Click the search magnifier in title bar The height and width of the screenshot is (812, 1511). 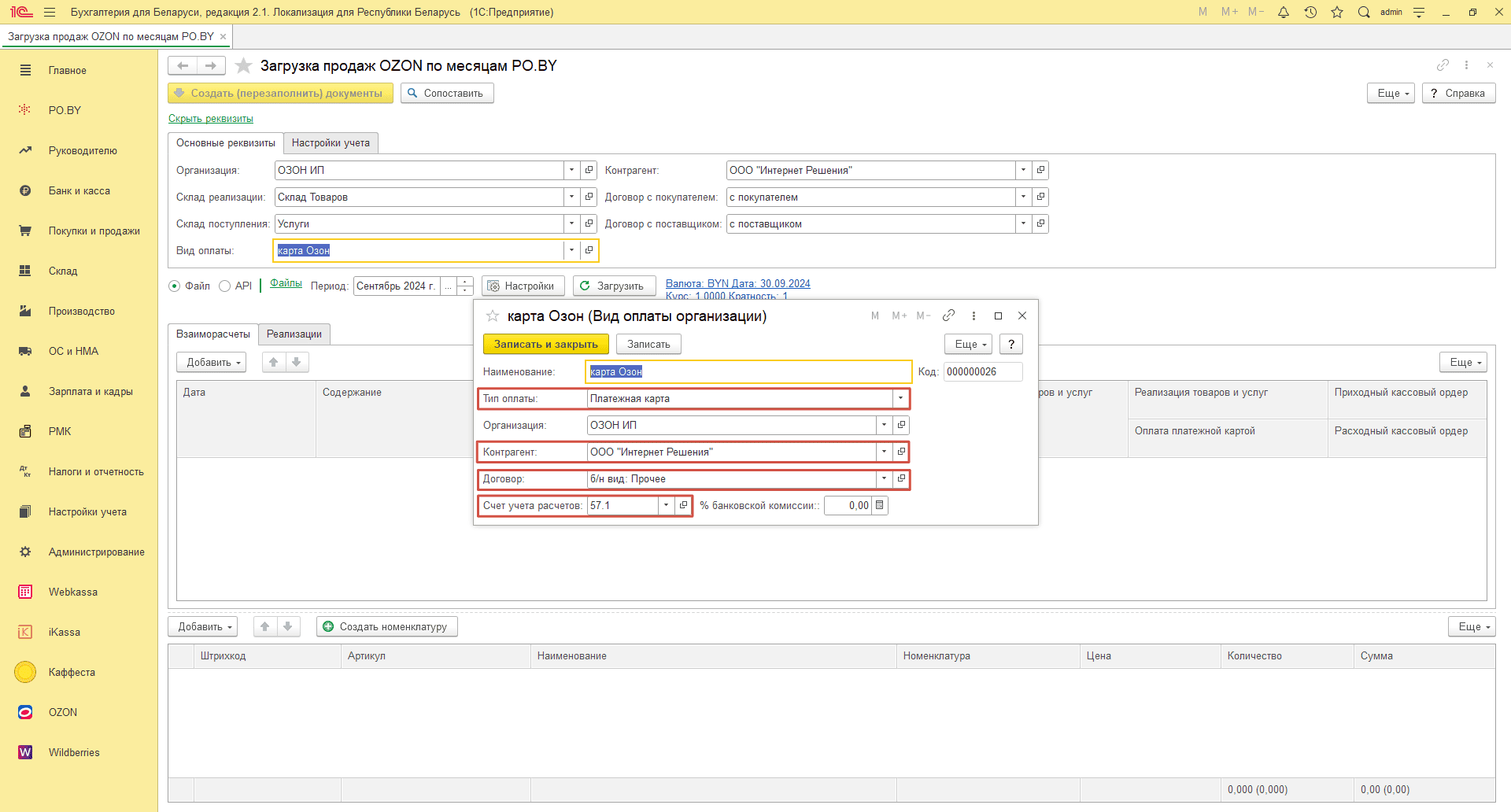[x=1364, y=12]
